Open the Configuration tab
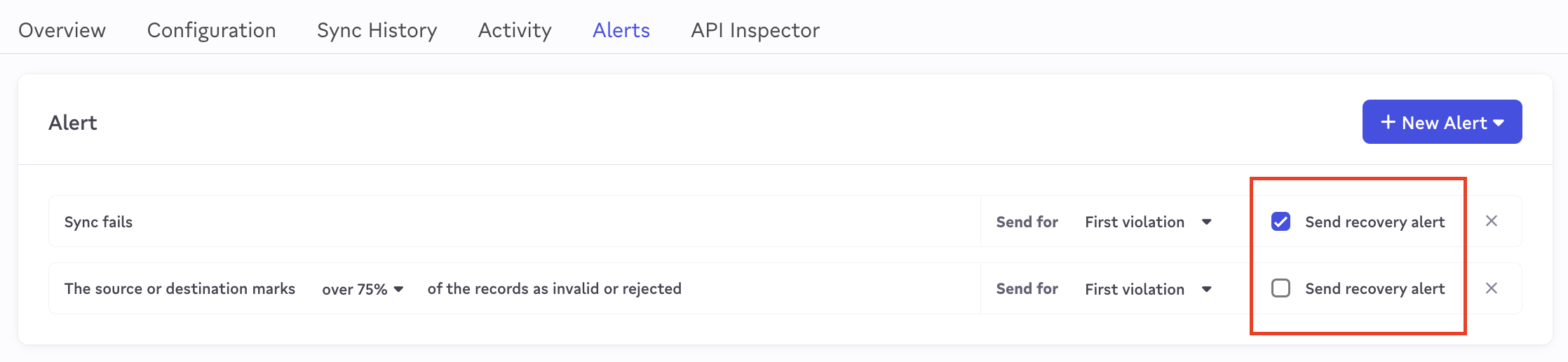The width and height of the screenshot is (1568, 362). coord(211,30)
